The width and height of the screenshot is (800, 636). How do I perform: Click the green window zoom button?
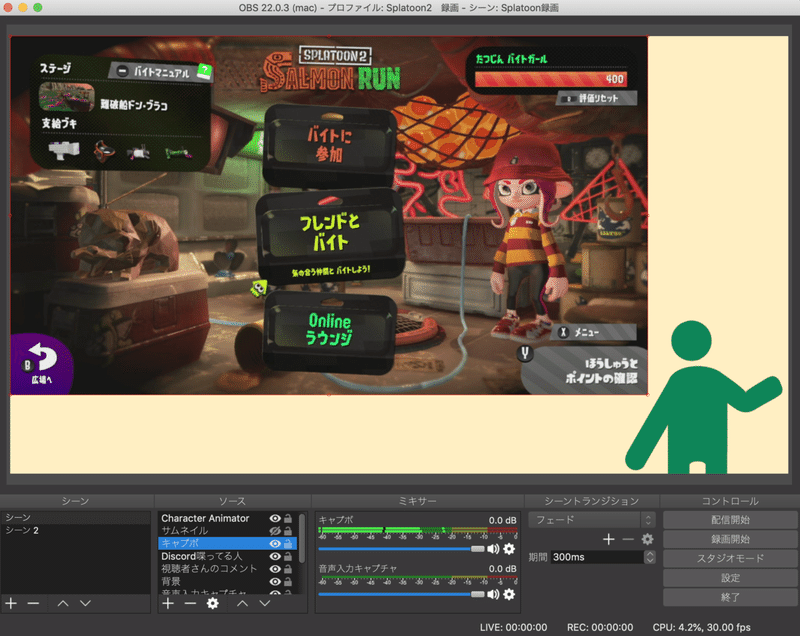coord(38,7)
